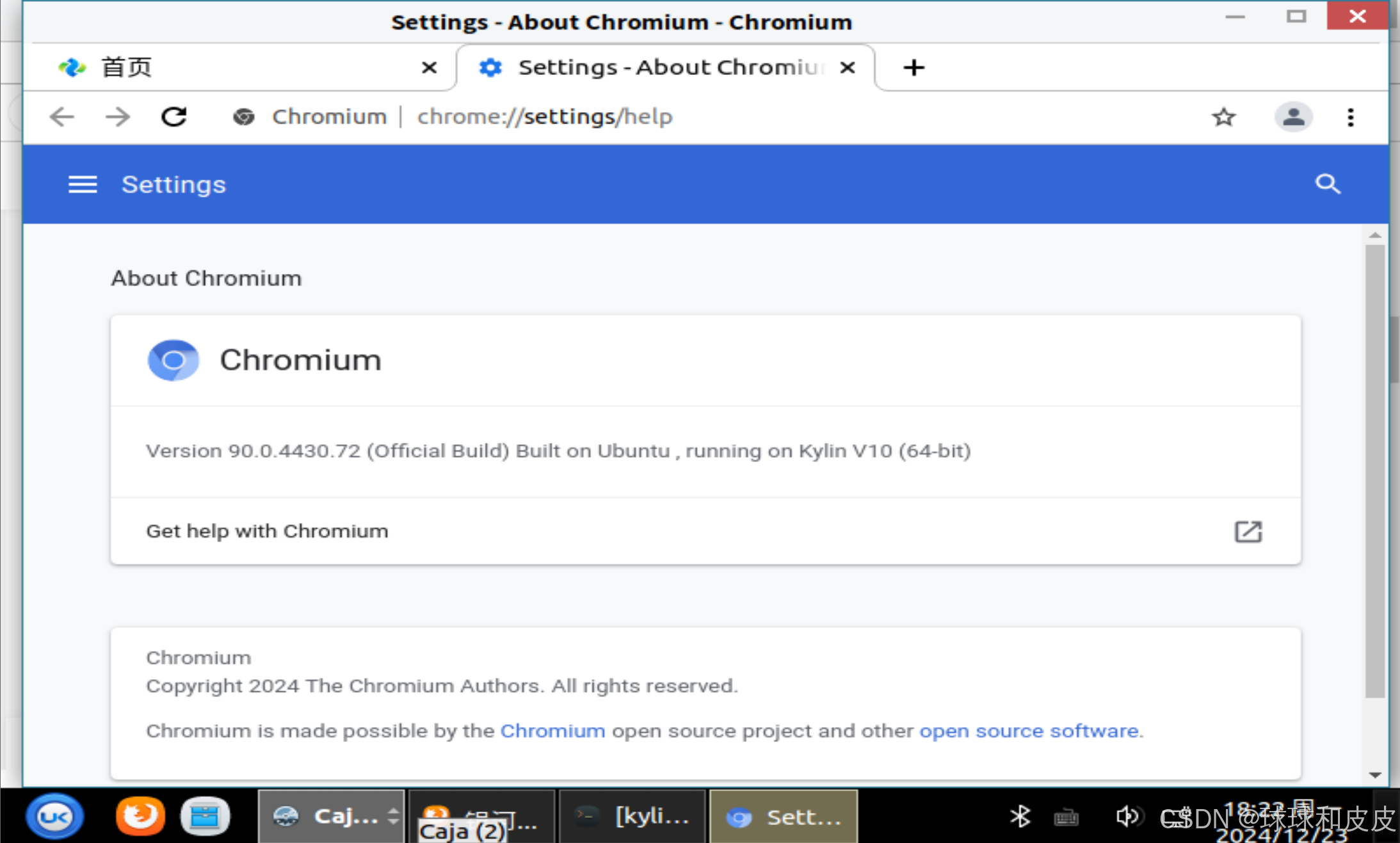
Task: Bookmark this page with star icon
Action: [x=1223, y=117]
